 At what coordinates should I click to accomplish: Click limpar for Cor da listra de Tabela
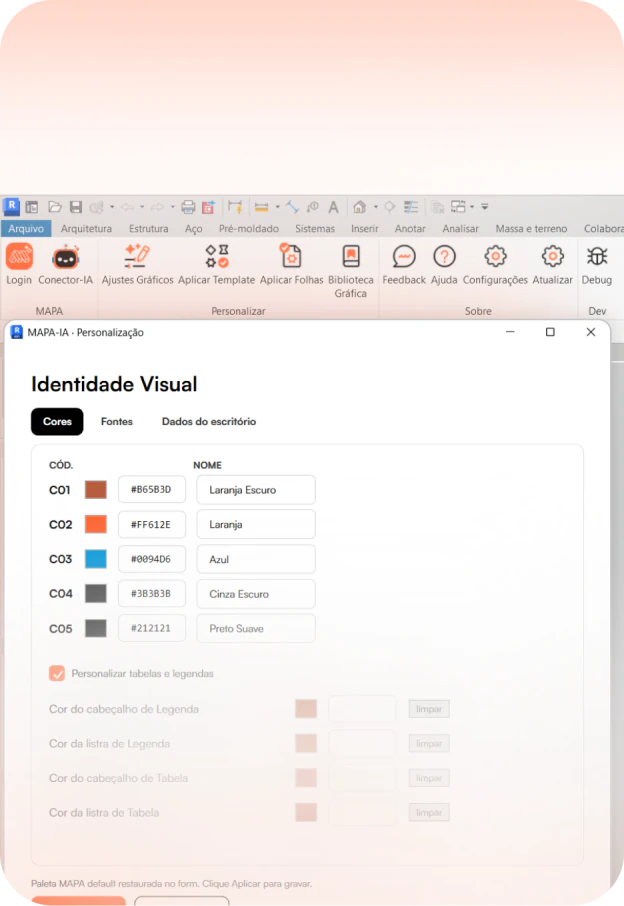click(x=429, y=813)
